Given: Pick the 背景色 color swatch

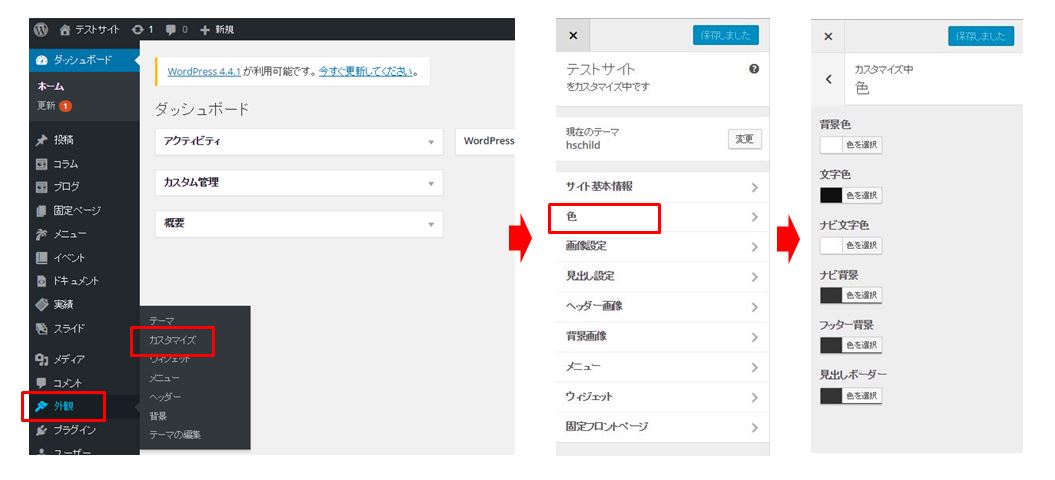Looking at the screenshot, I should click(x=831, y=145).
